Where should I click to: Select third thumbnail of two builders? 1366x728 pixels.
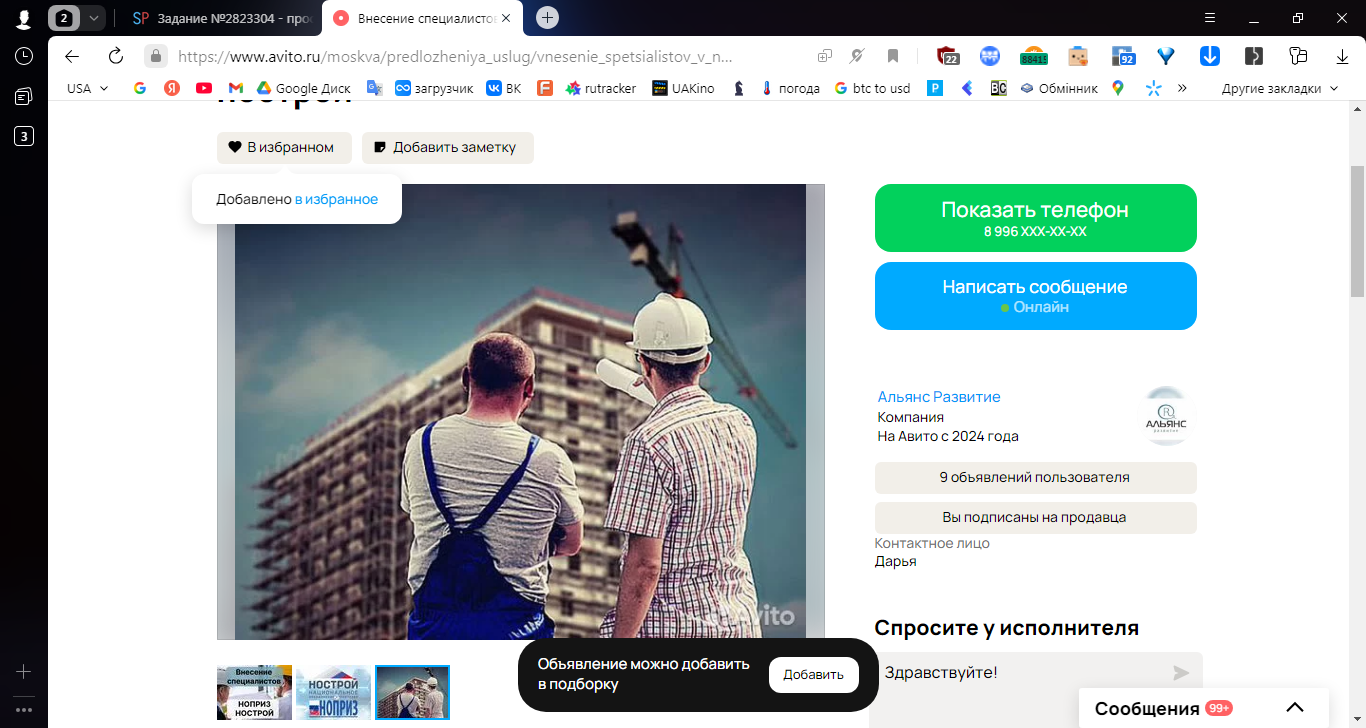coord(412,692)
